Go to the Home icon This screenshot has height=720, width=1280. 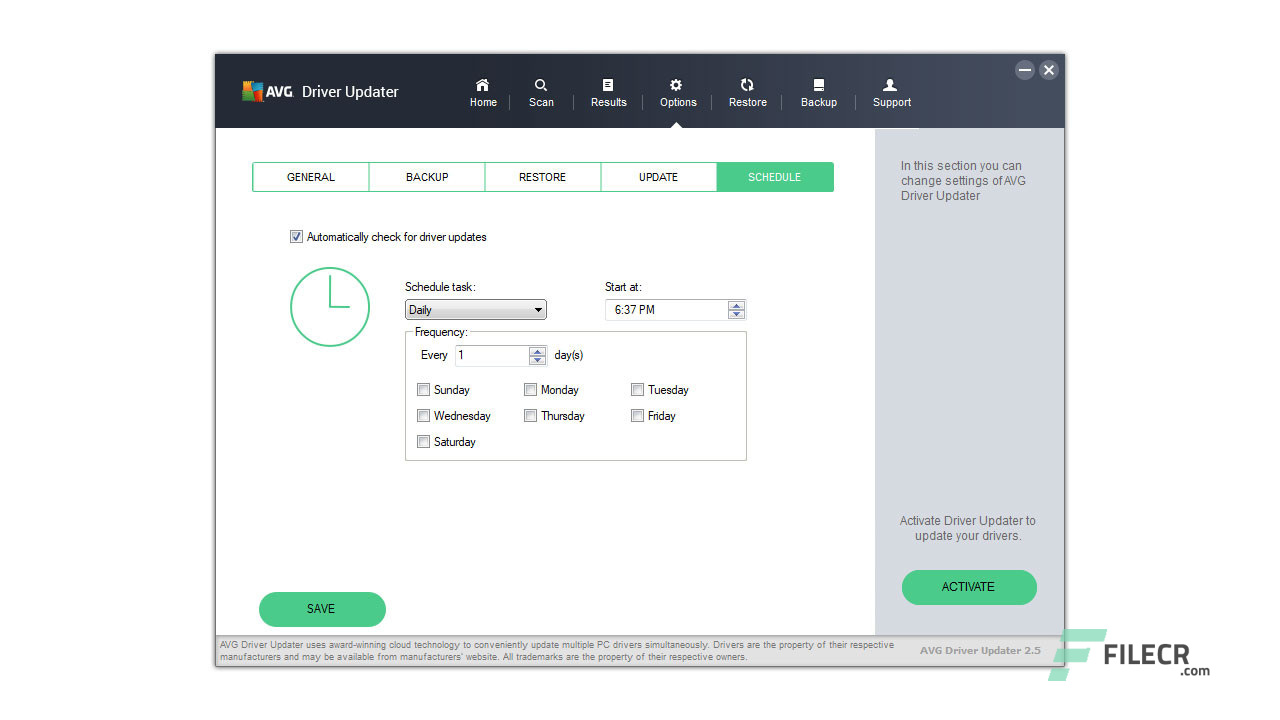pyautogui.click(x=483, y=85)
